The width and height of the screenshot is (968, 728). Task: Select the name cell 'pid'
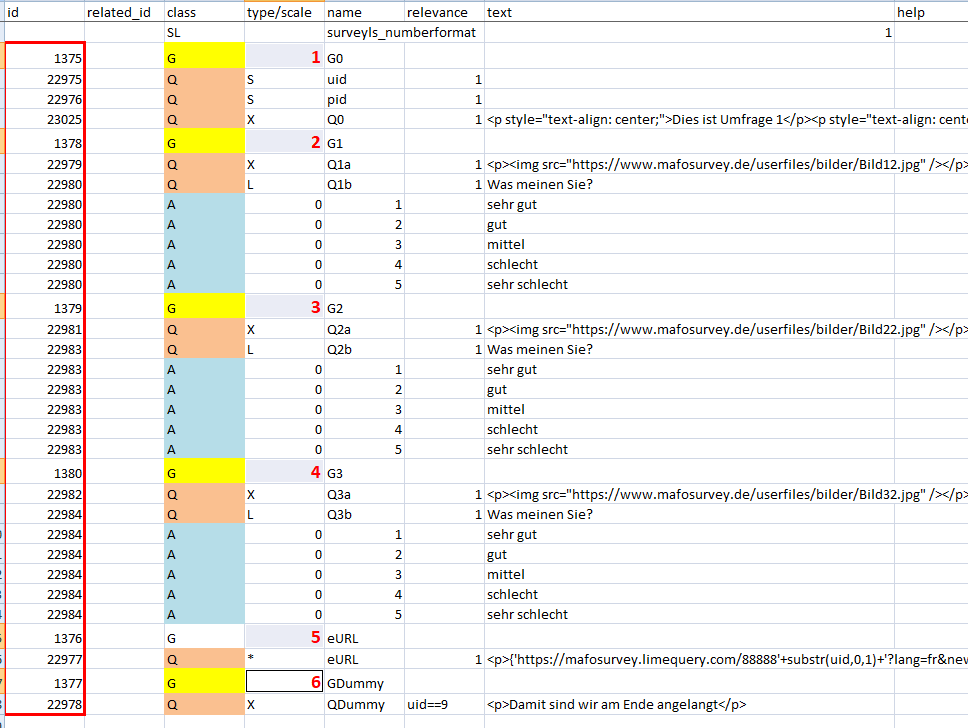[x=364, y=99]
